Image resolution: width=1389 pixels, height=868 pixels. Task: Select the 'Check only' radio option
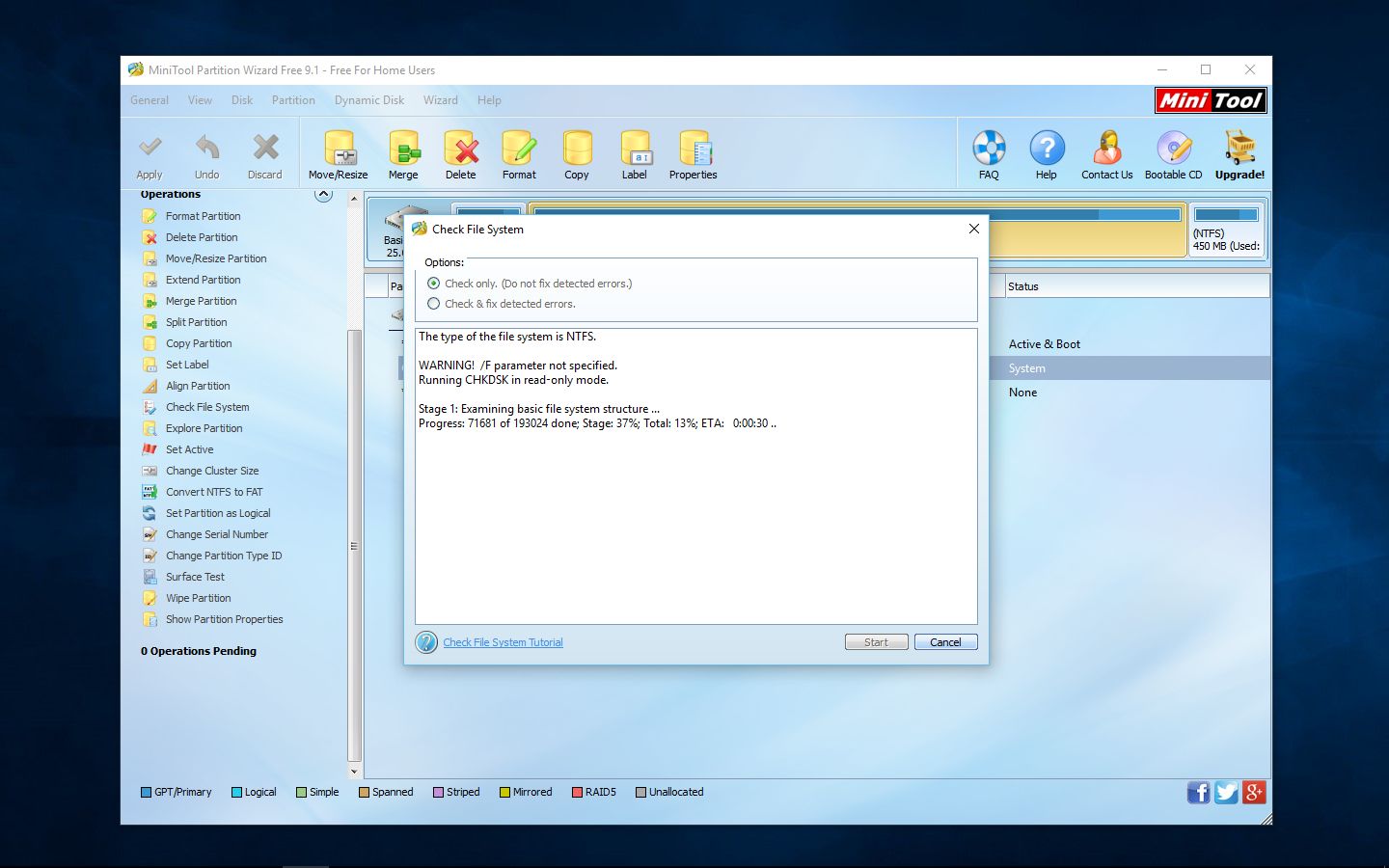pos(434,284)
